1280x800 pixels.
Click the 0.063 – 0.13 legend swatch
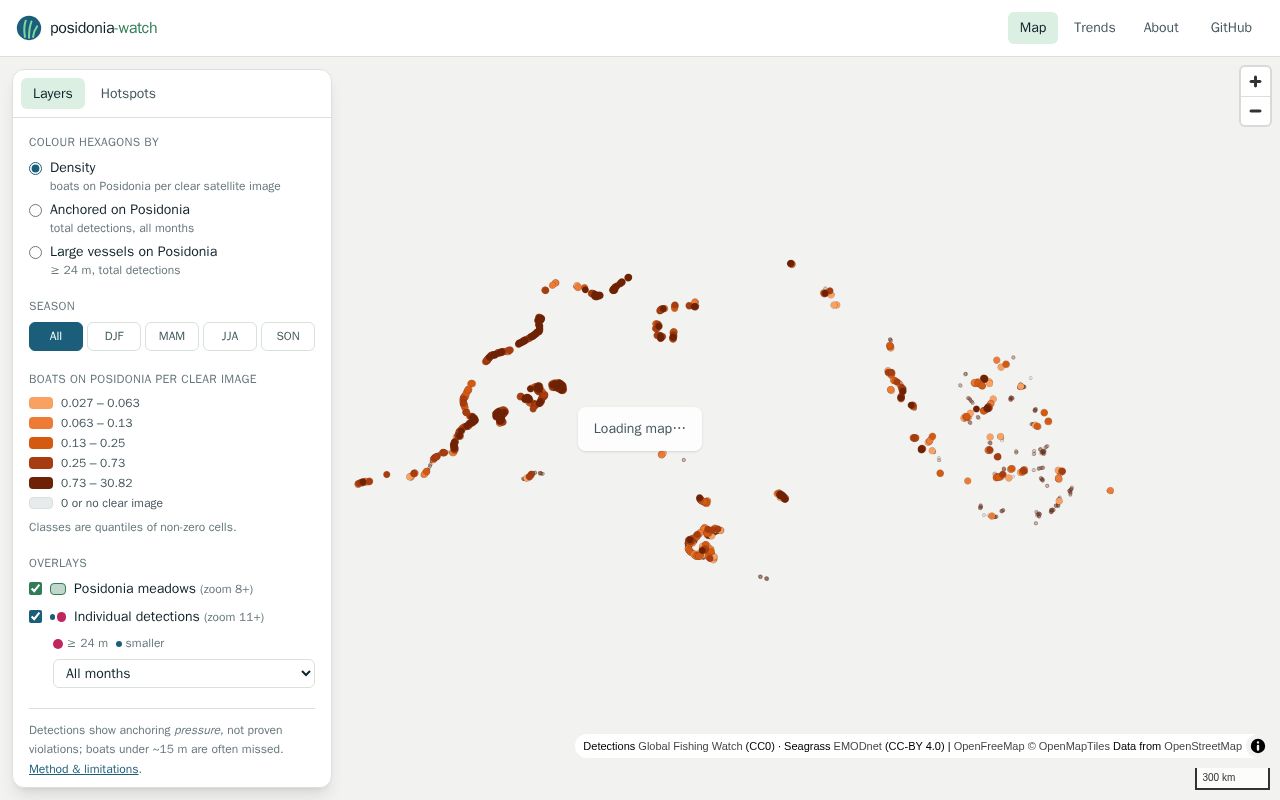click(41, 423)
